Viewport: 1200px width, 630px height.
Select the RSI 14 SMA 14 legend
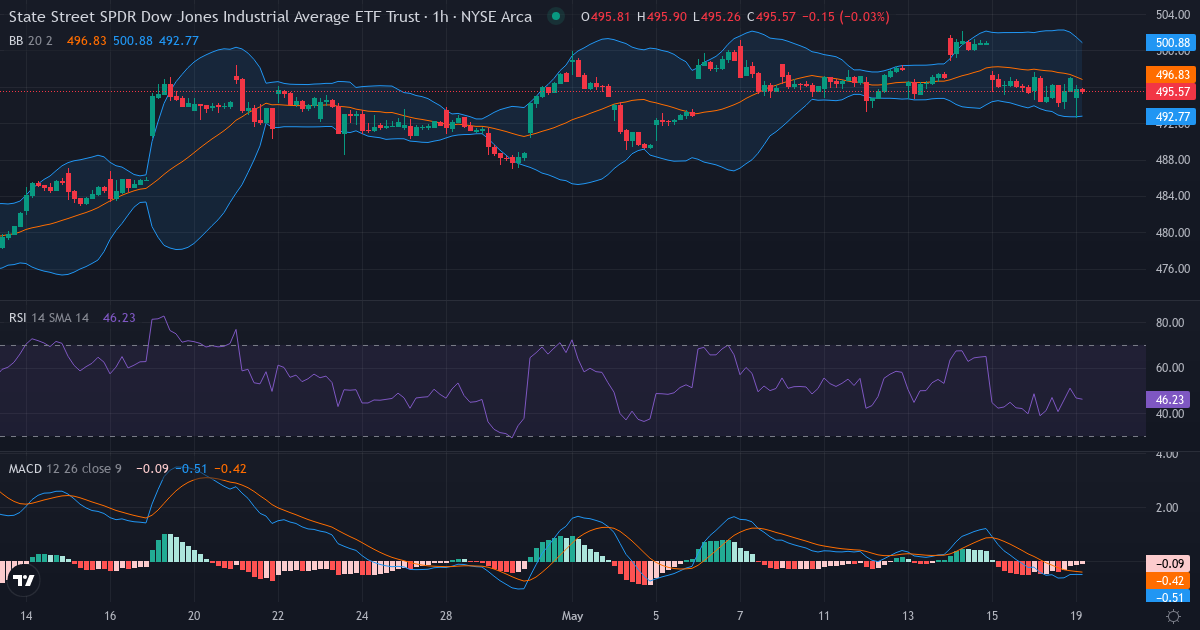[49, 317]
